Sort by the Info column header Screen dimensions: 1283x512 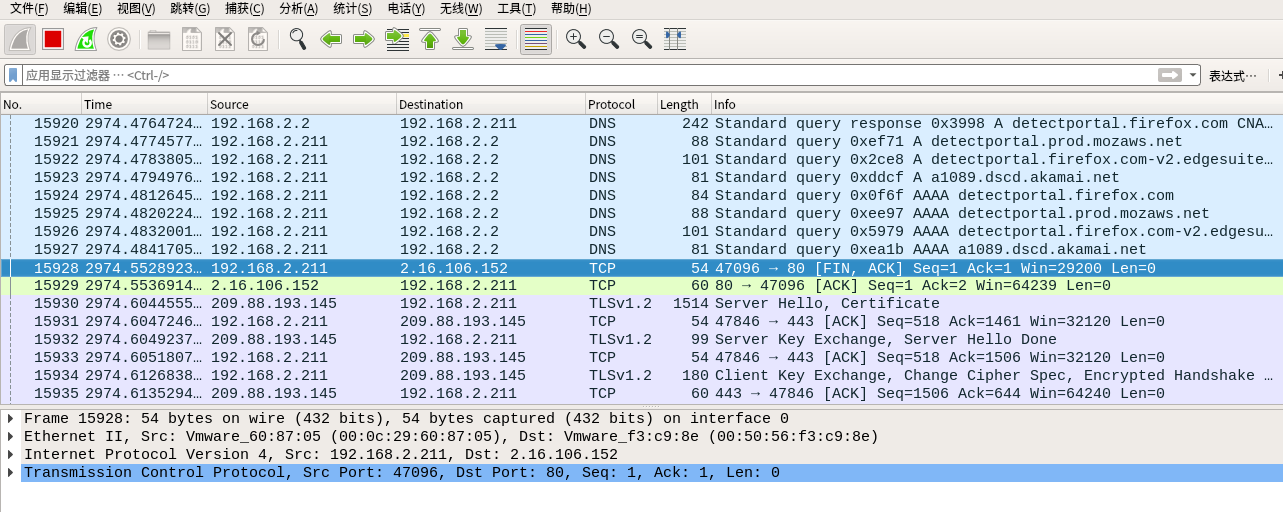(x=997, y=104)
